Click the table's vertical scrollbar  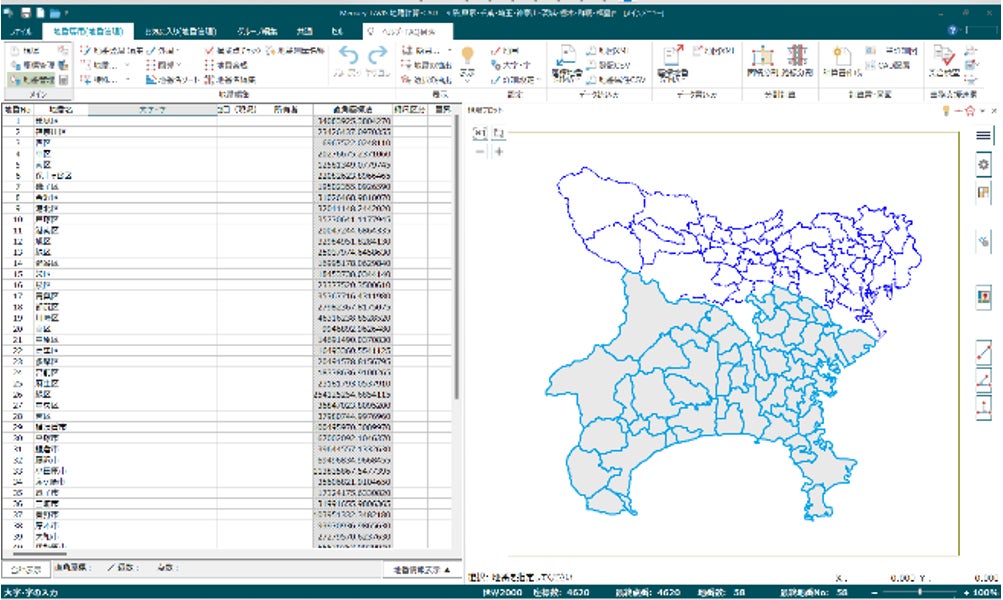pos(457,250)
